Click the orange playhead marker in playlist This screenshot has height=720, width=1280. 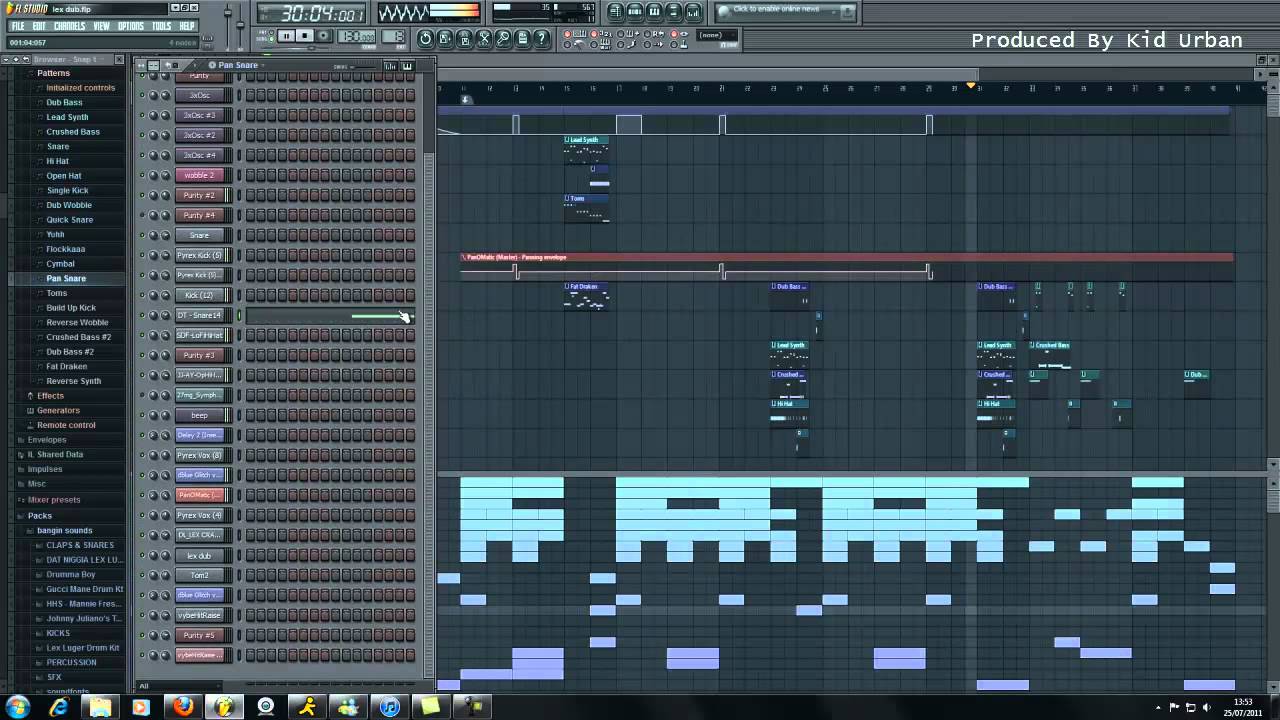click(970, 86)
